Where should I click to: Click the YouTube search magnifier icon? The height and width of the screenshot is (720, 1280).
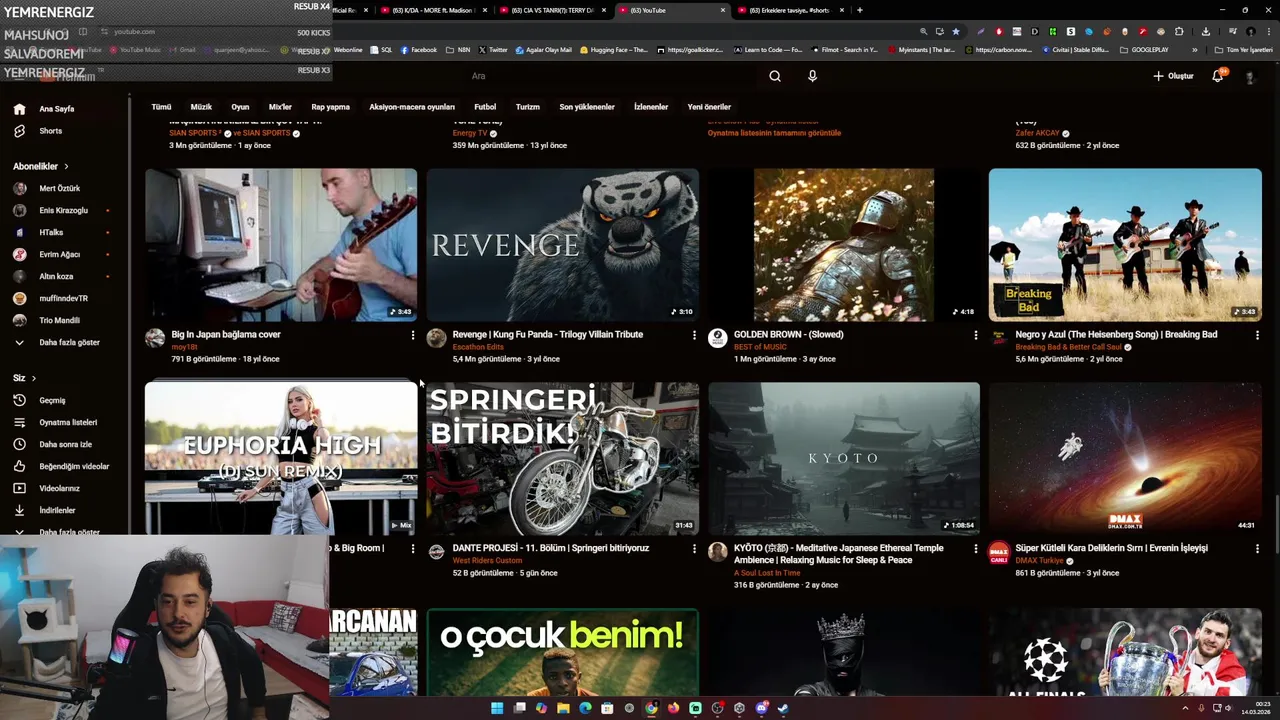775,76
